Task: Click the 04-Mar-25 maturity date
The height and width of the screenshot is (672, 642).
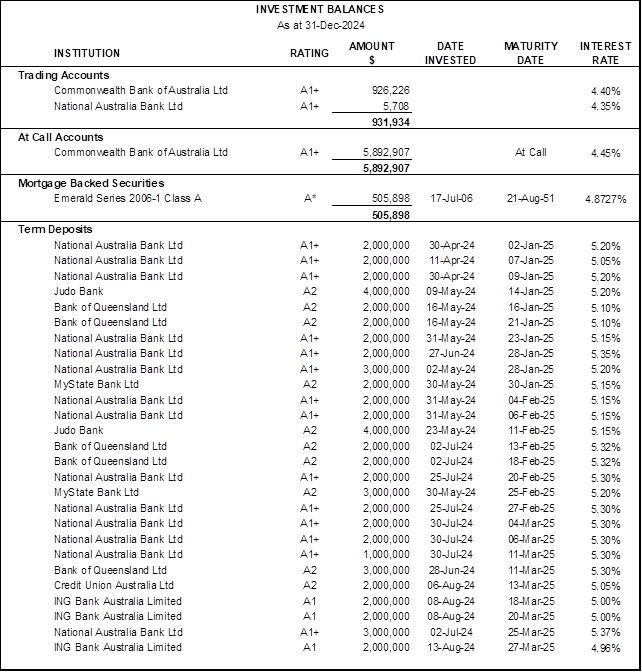Action: tap(531, 523)
